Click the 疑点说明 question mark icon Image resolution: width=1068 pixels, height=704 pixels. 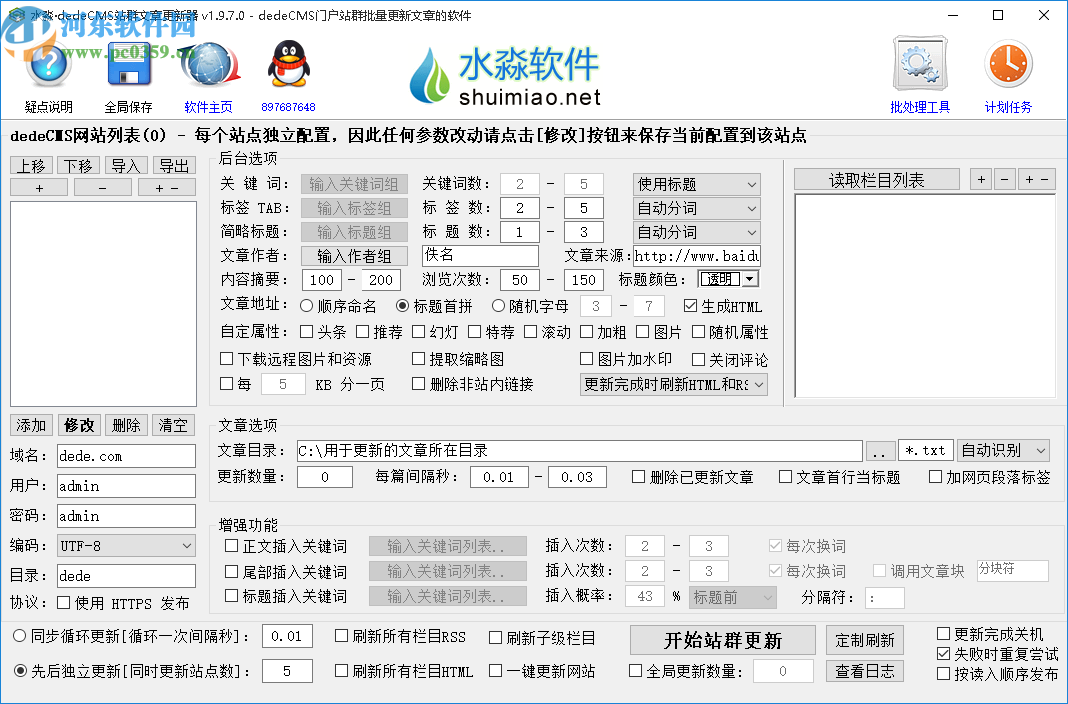(x=47, y=62)
